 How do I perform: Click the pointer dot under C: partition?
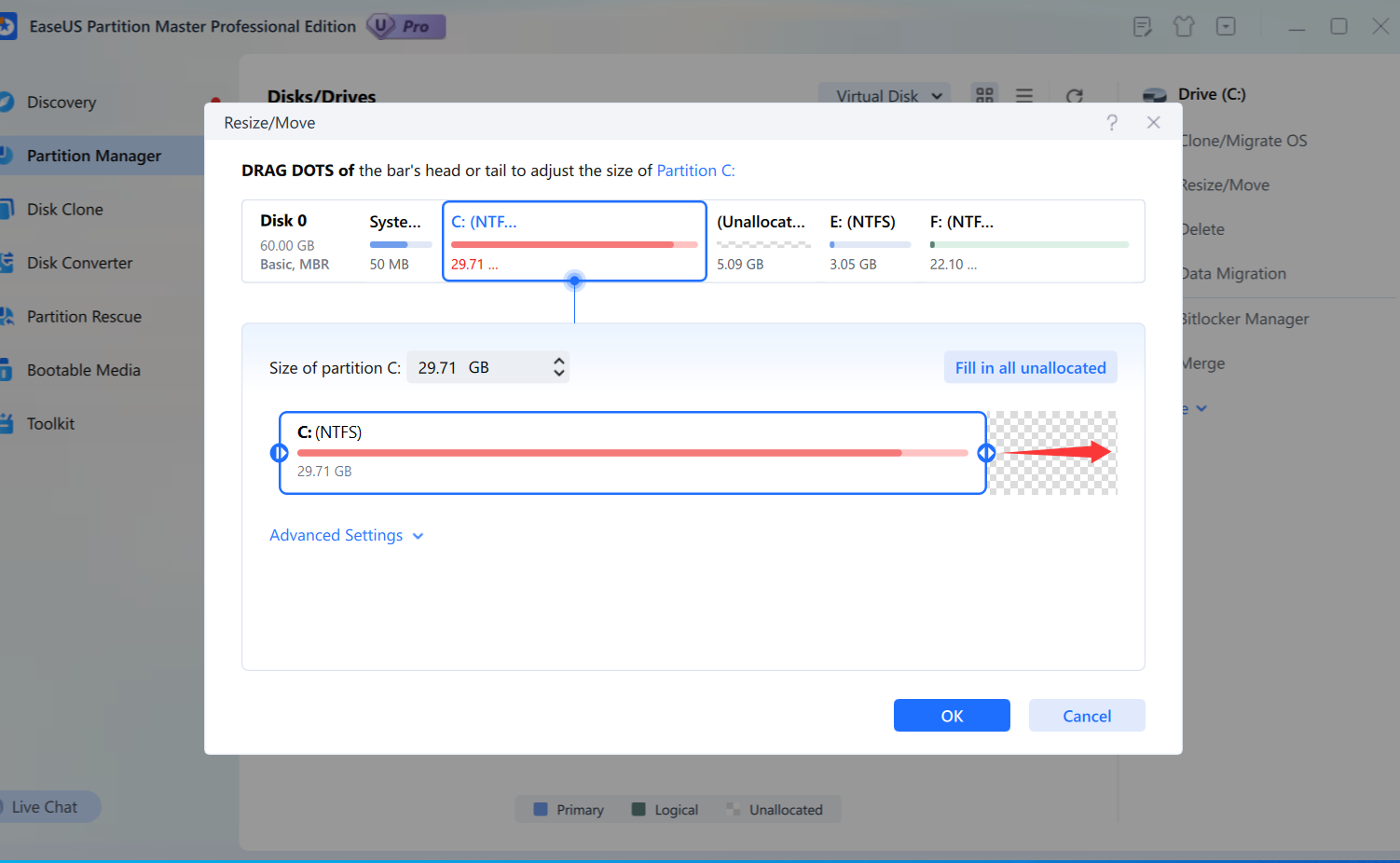(574, 281)
